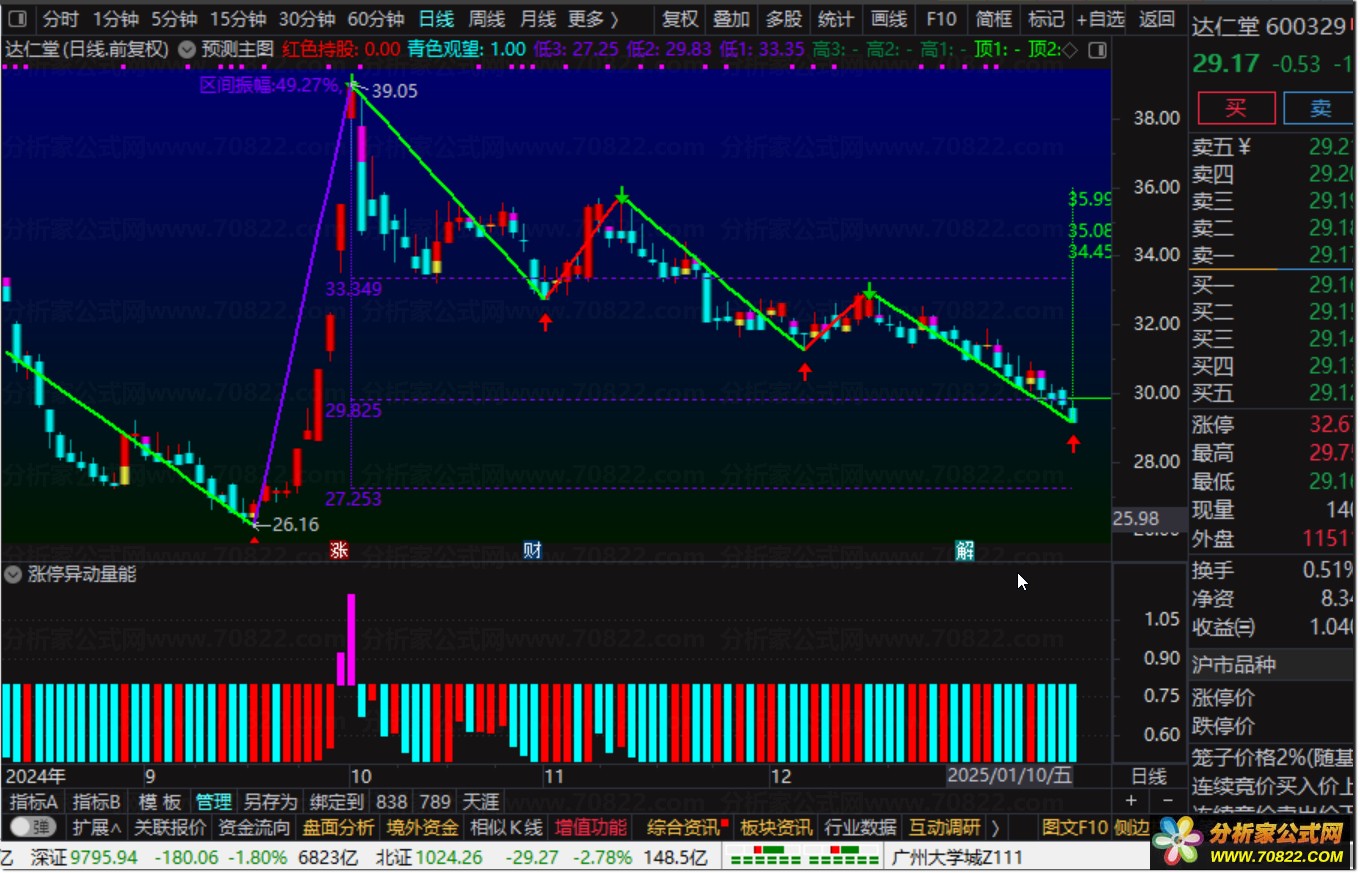Toggle the 弹 popup switch

(31, 827)
